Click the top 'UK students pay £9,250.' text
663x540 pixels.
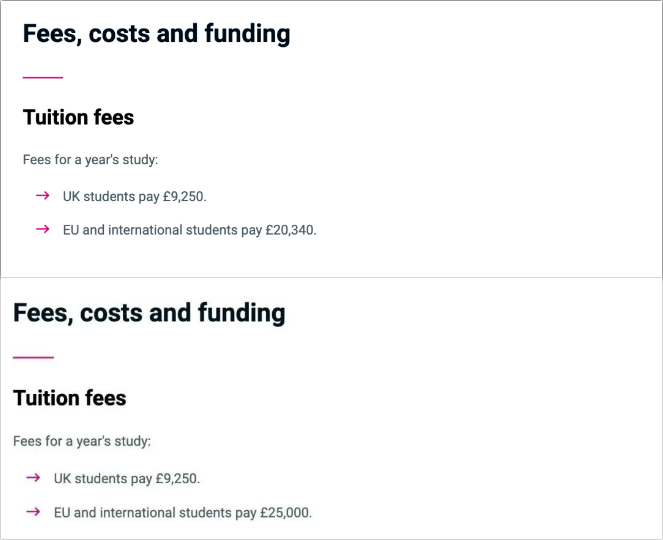click(134, 197)
